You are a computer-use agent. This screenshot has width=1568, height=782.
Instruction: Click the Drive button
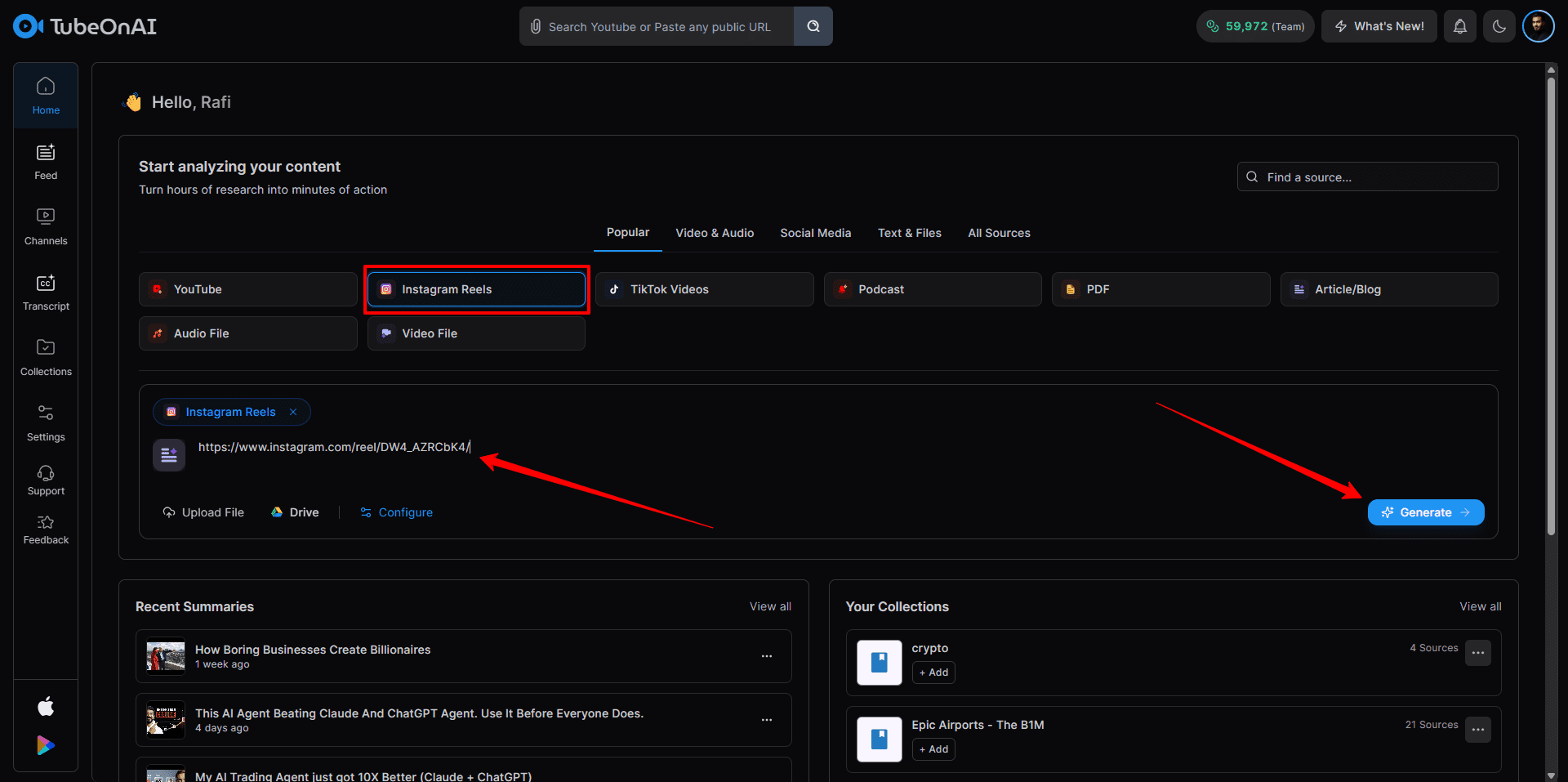(x=295, y=512)
